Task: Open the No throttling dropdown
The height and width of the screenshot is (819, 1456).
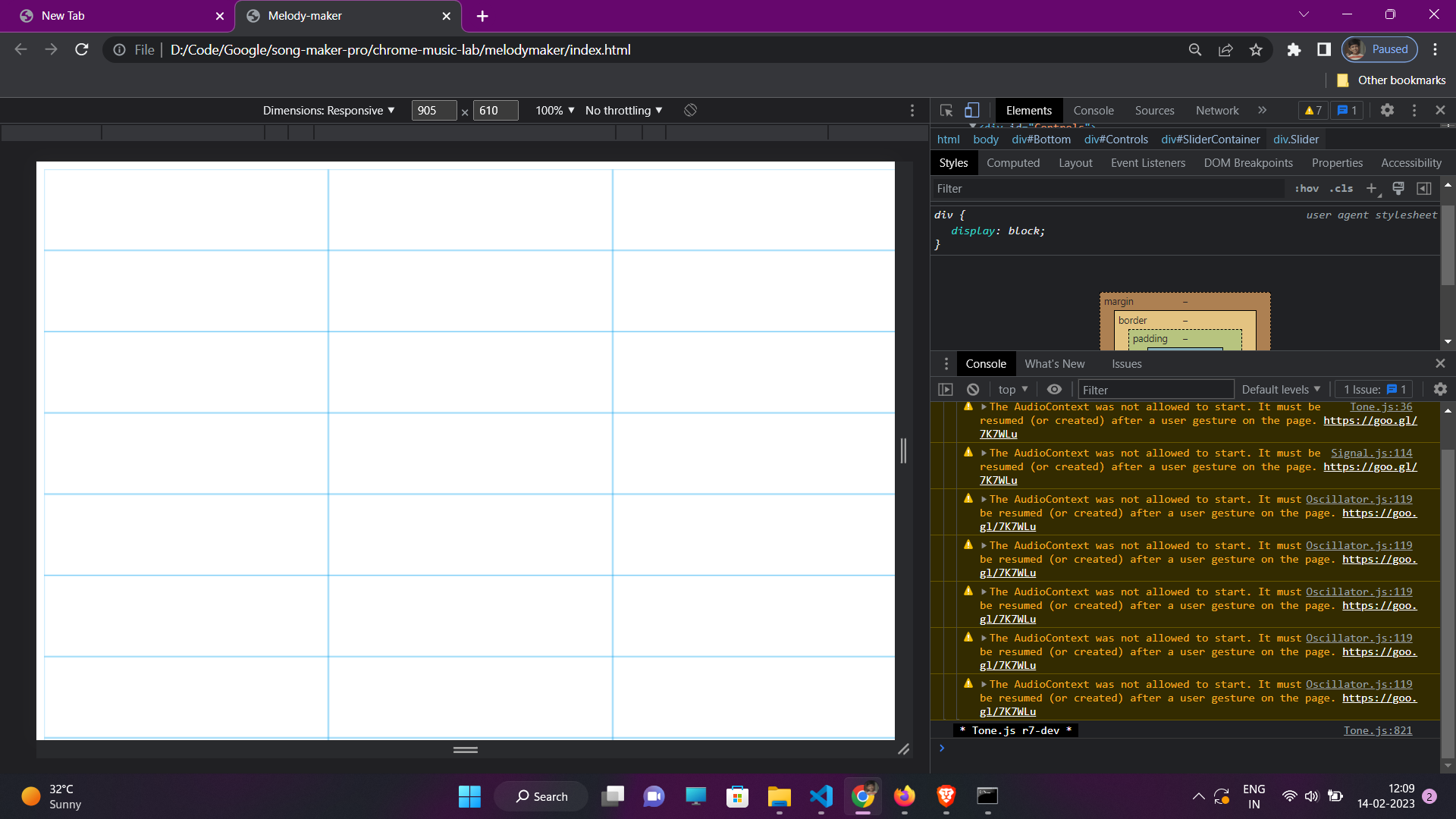Action: click(x=623, y=111)
